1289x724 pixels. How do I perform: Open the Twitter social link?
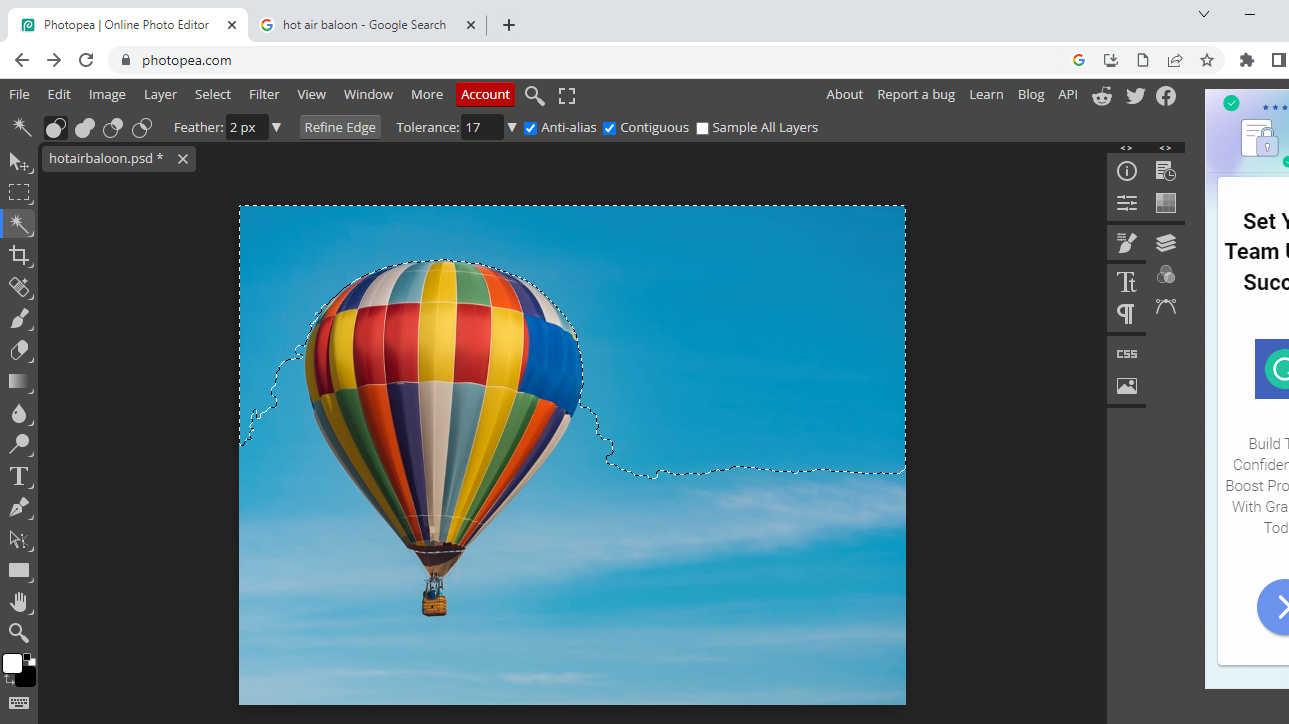click(1135, 95)
